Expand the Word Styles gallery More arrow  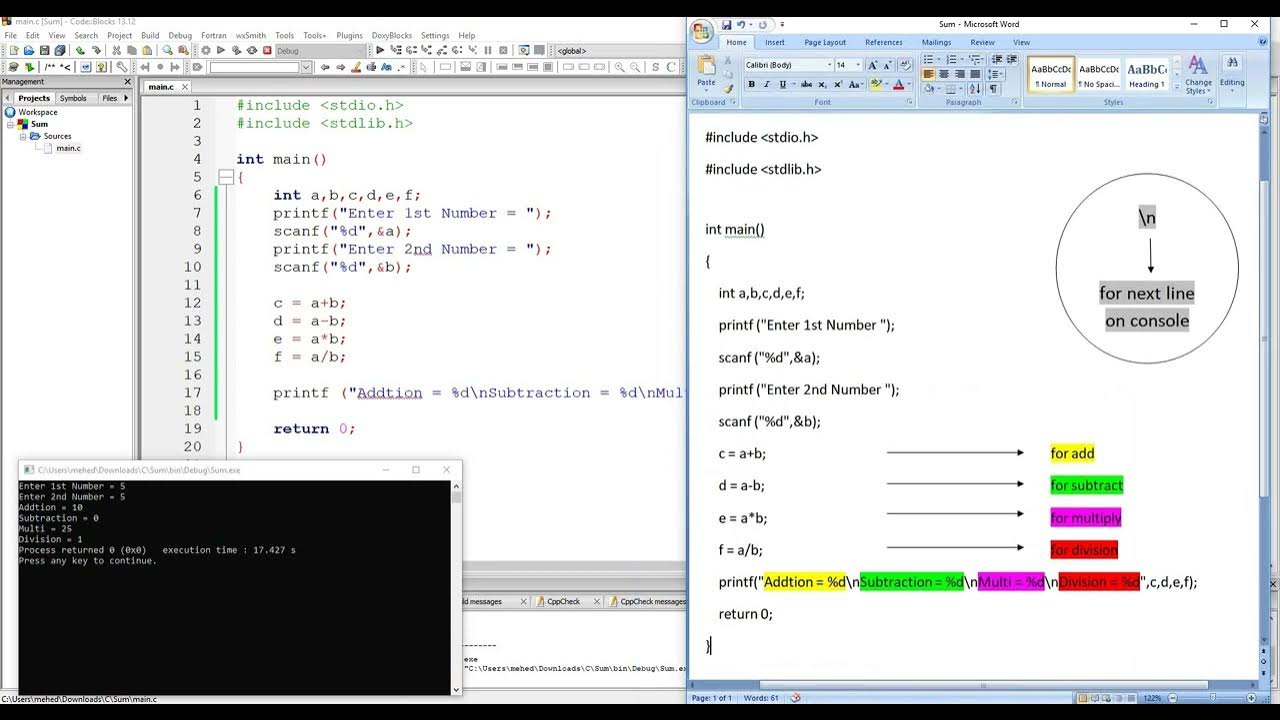pyautogui.click(x=1177, y=85)
